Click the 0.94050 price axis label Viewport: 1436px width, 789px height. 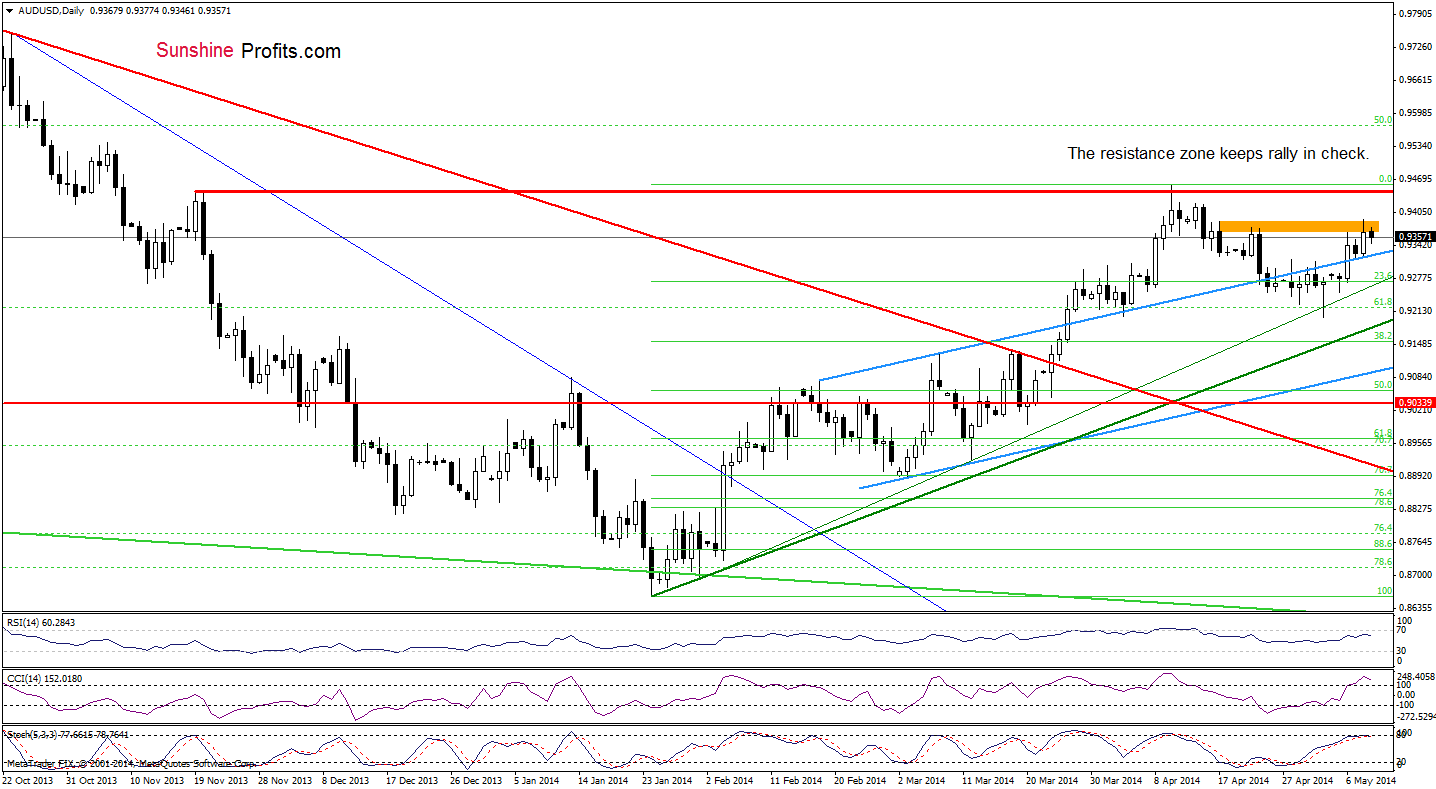[1414, 212]
